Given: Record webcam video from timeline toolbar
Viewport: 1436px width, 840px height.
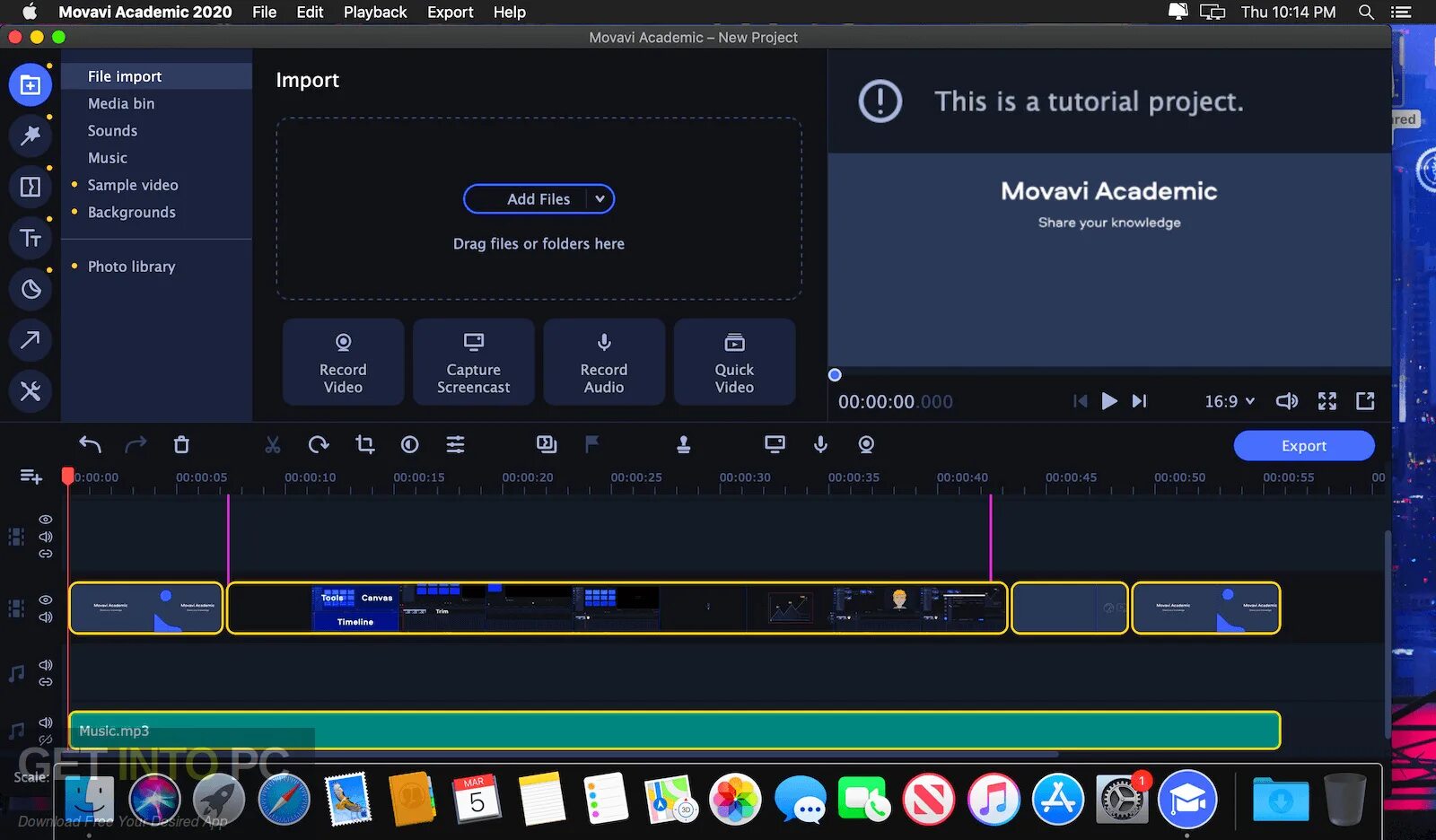Looking at the screenshot, I should click(866, 444).
